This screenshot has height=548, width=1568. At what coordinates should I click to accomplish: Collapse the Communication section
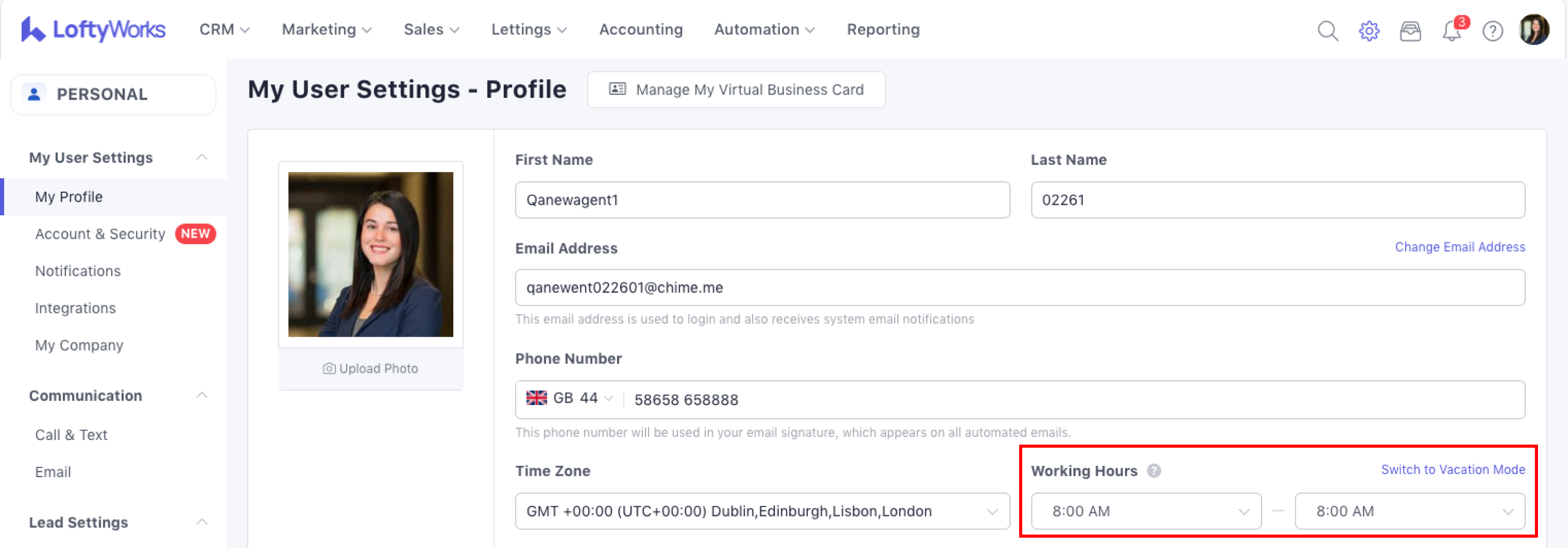(x=202, y=396)
